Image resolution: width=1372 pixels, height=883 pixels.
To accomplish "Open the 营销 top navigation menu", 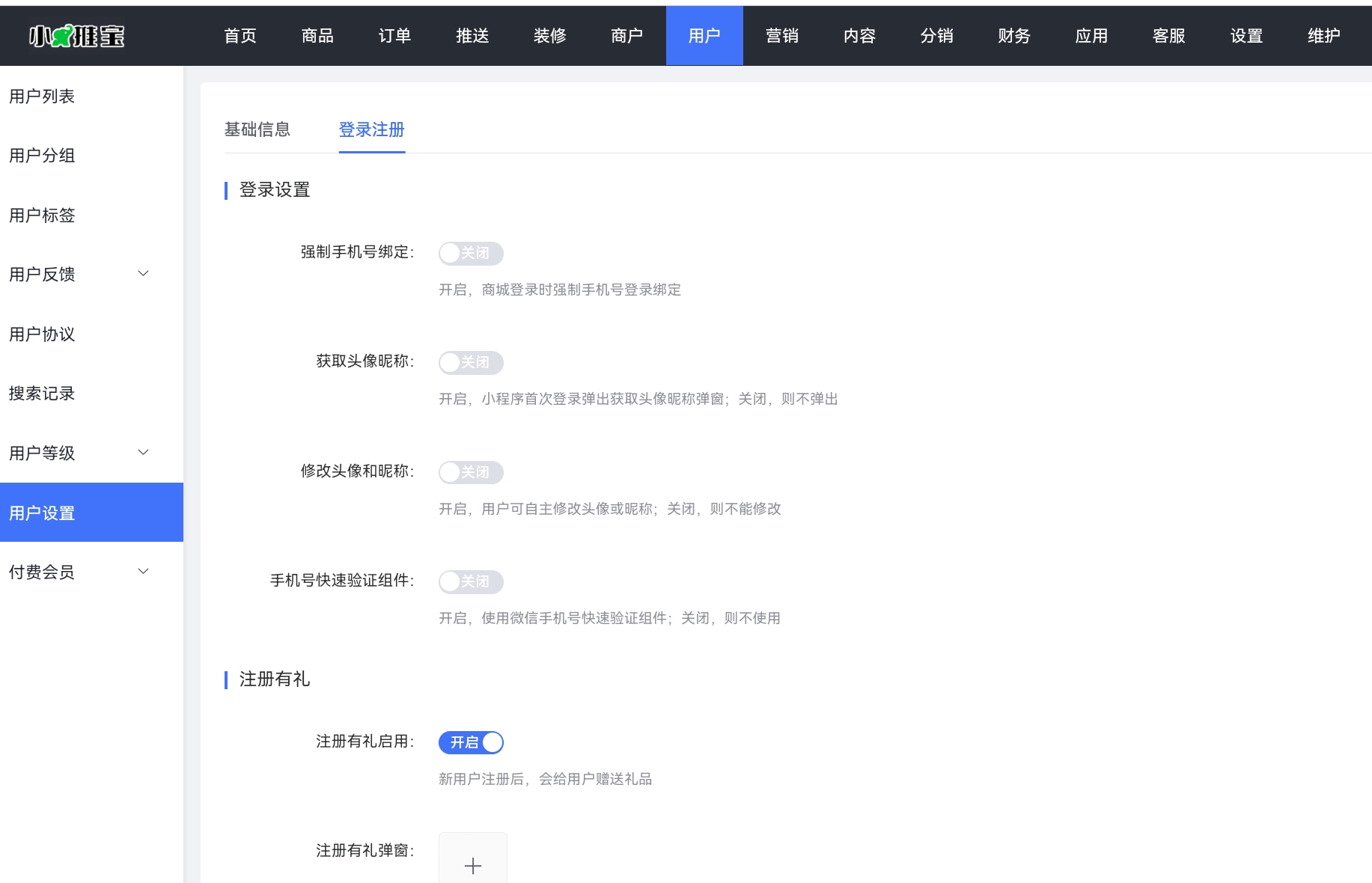I will point(781,35).
